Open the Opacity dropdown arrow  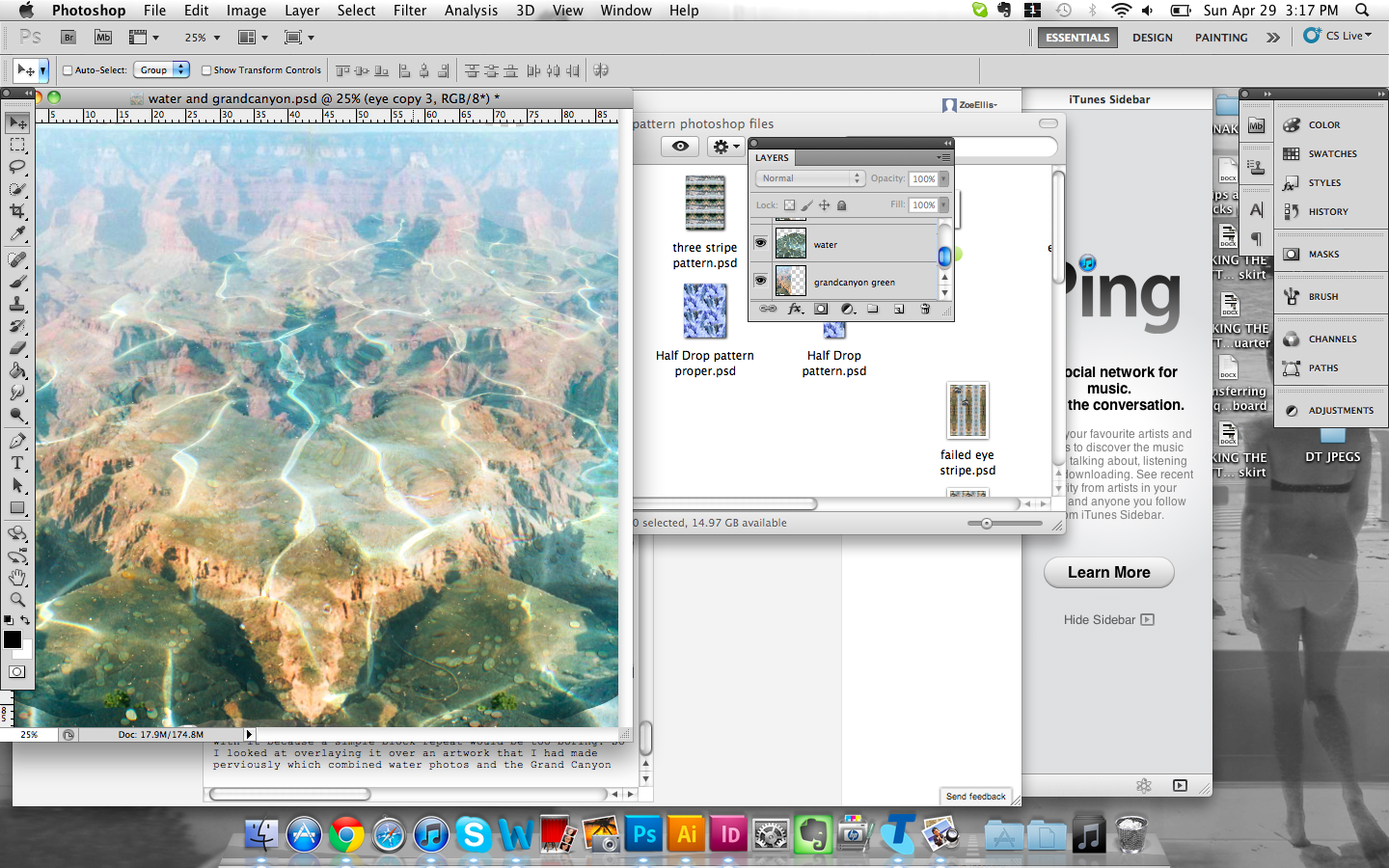942,178
